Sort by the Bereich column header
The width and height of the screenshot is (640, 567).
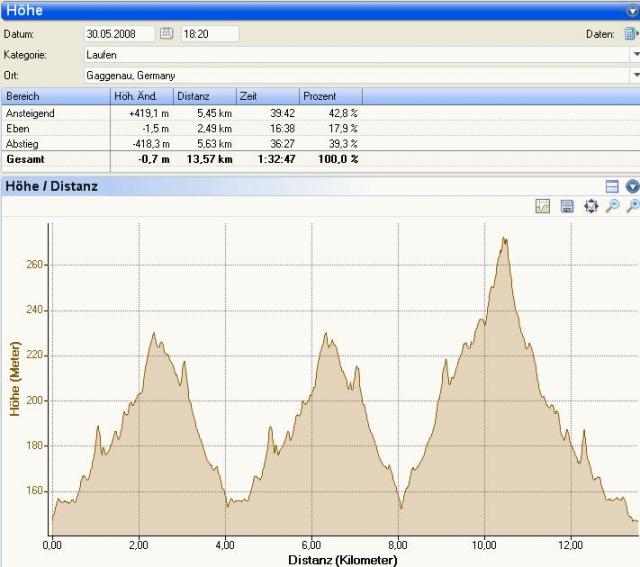point(55,96)
